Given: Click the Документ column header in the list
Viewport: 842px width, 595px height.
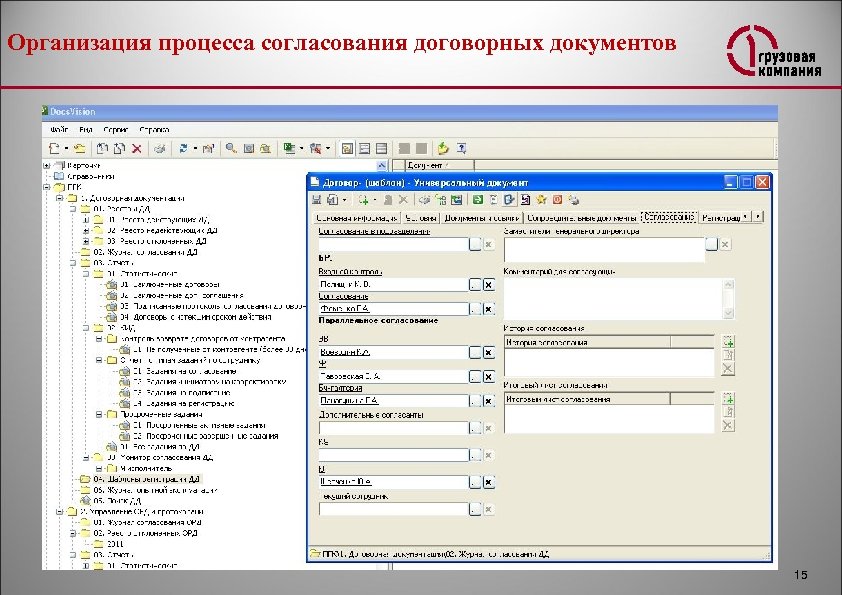Looking at the screenshot, I should [440, 165].
